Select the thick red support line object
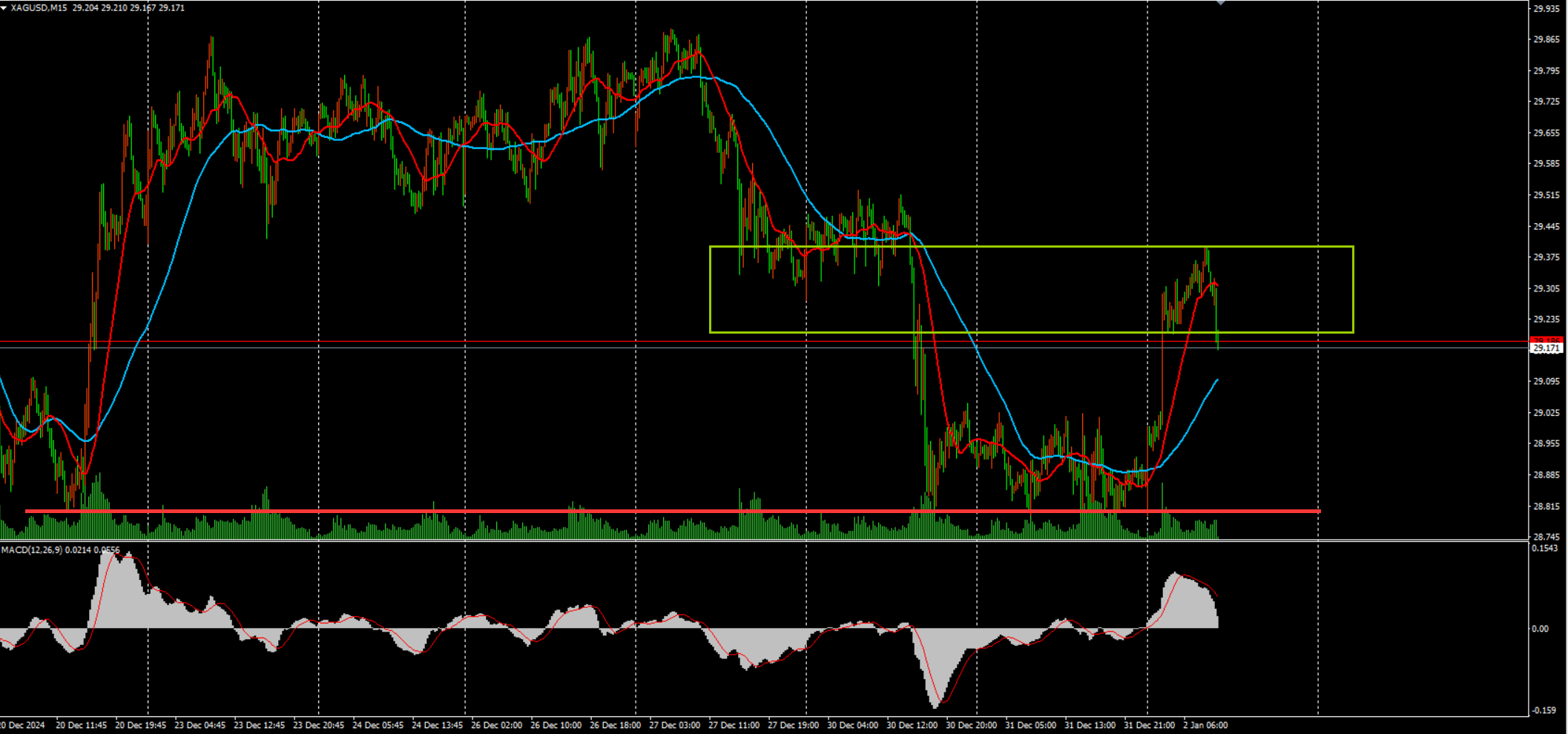 (673, 511)
